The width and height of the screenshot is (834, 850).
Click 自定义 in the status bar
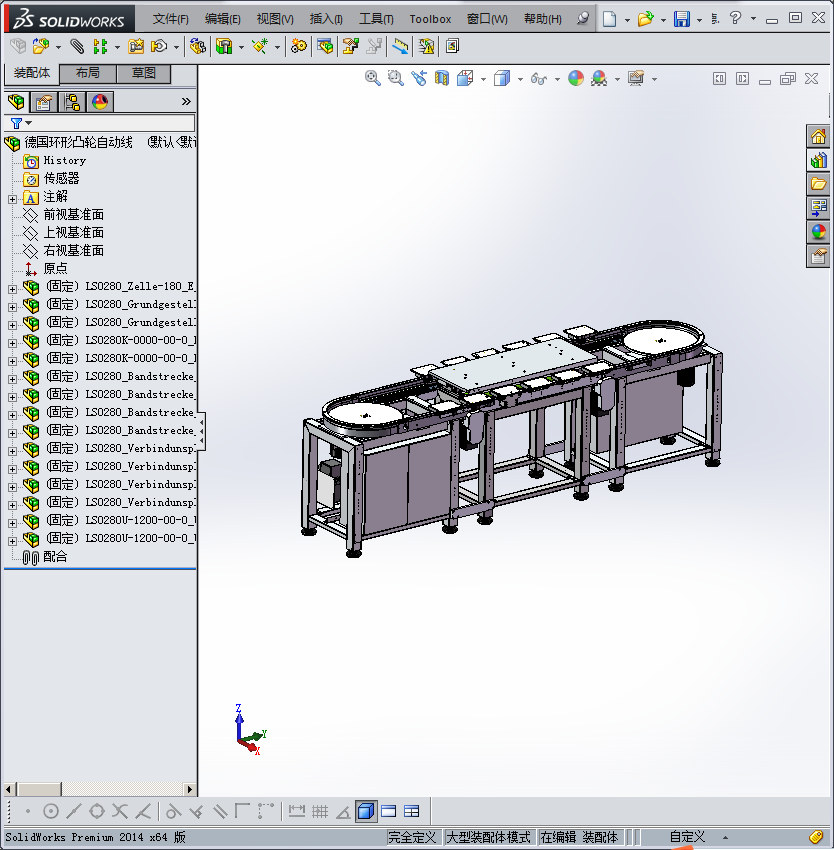tap(687, 837)
